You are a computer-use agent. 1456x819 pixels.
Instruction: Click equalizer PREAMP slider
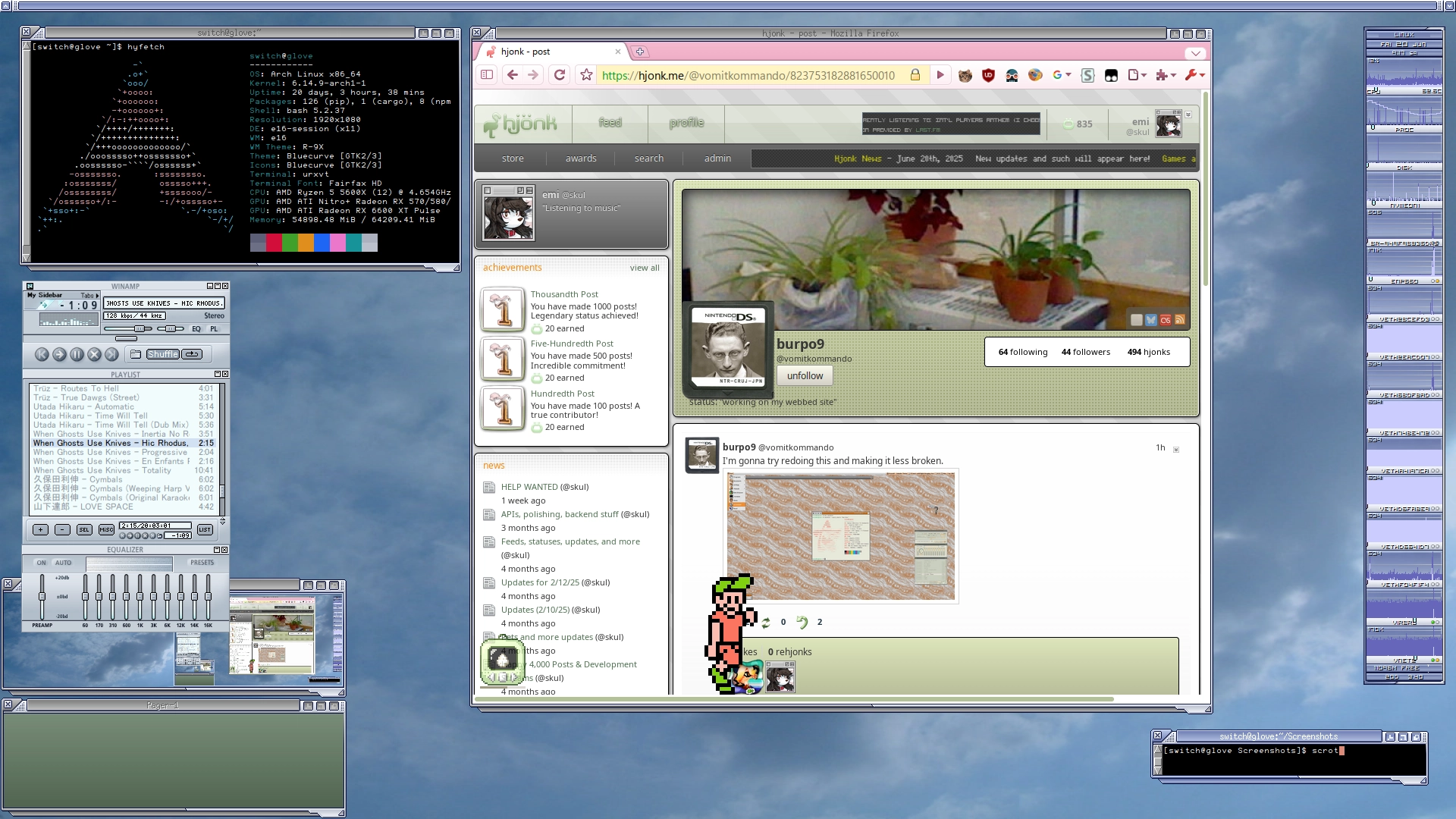pyautogui.click(x=42, y=597)
